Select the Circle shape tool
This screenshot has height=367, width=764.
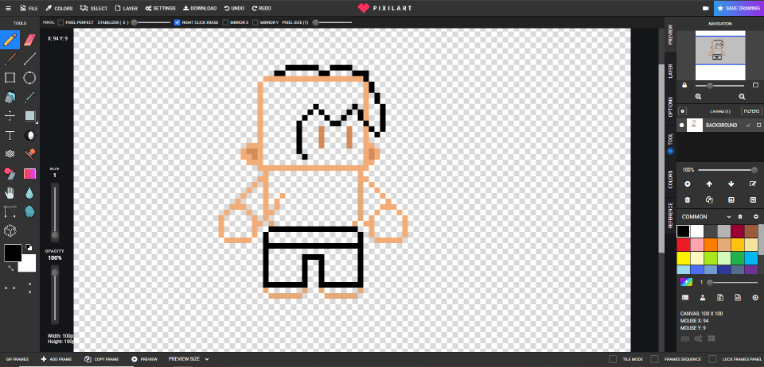(x=30, y=77)
